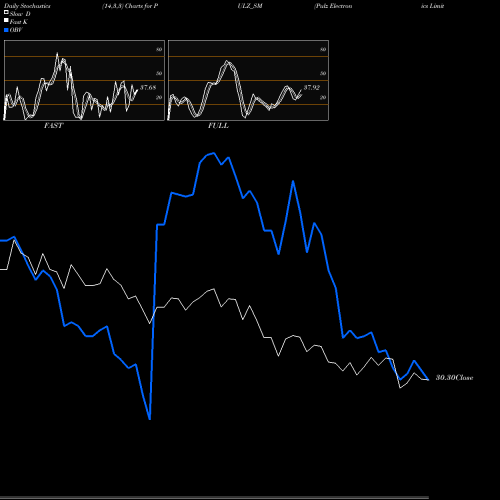Screen dimensions: 500x500
Task: Select the FAST stochastic chart label
Action: [53, 126]
